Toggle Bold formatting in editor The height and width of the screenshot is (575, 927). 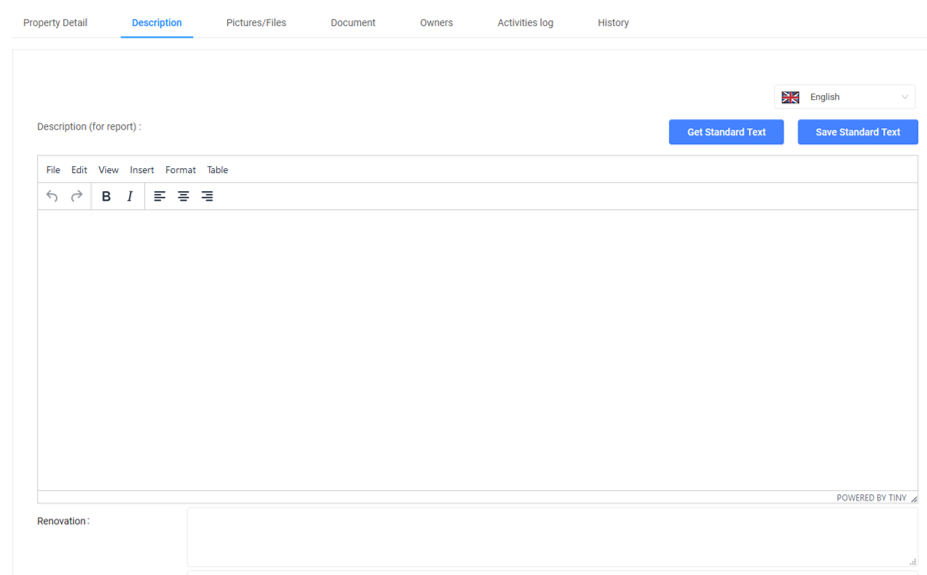pos(106,196)
